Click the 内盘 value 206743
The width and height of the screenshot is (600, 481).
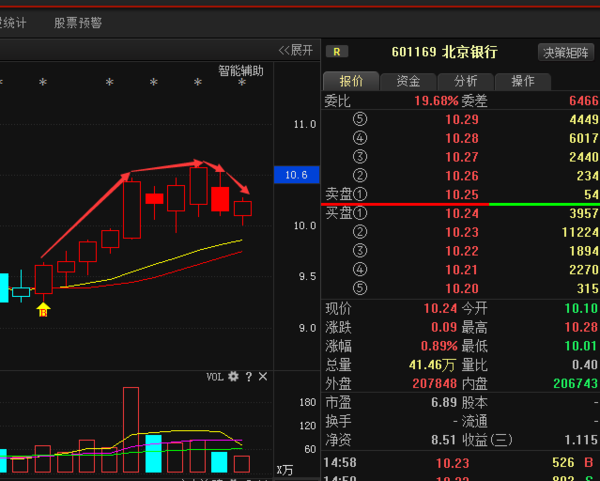[x=576, y=383]
